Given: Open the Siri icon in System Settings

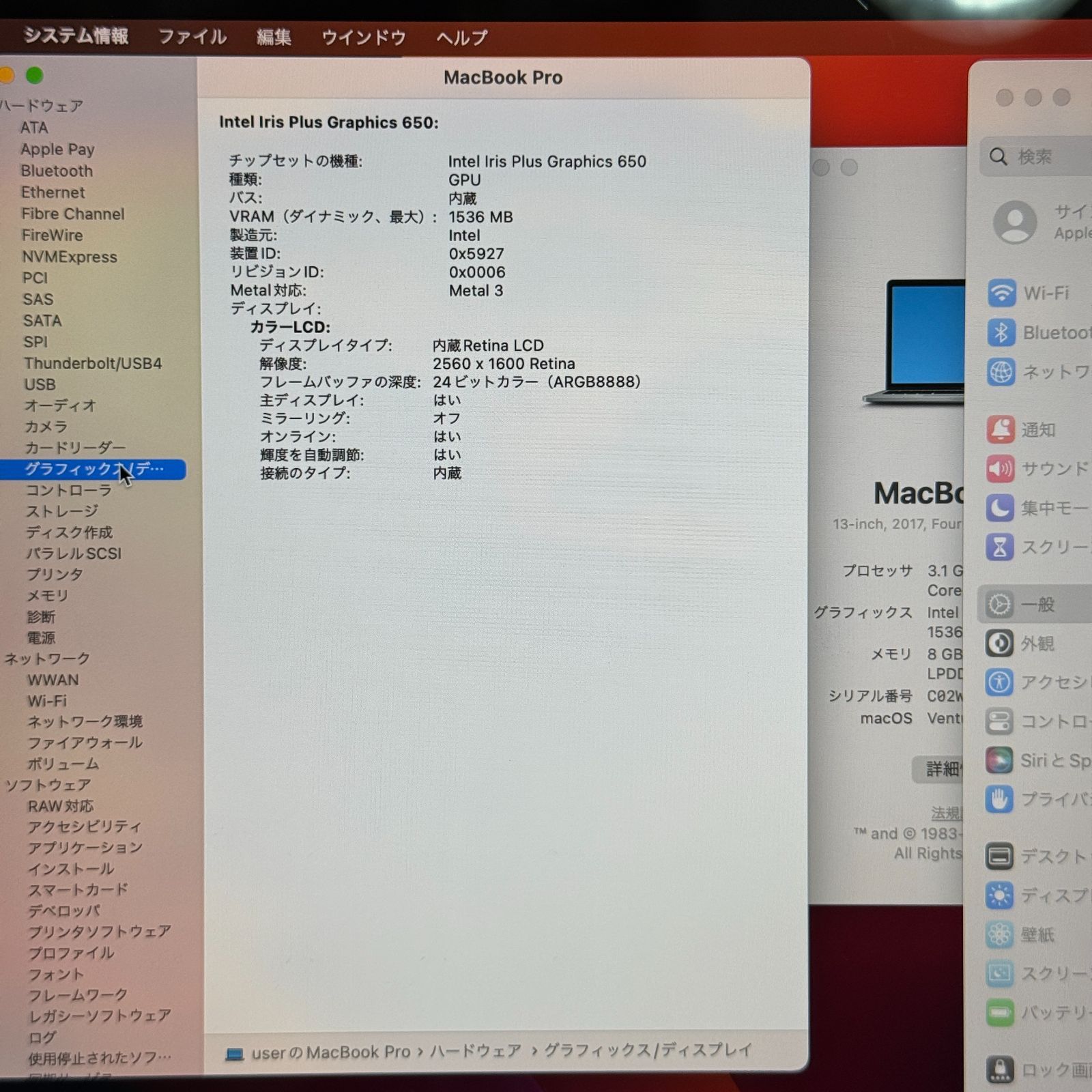Looking at the screenshot, I should click(1000, 760).
